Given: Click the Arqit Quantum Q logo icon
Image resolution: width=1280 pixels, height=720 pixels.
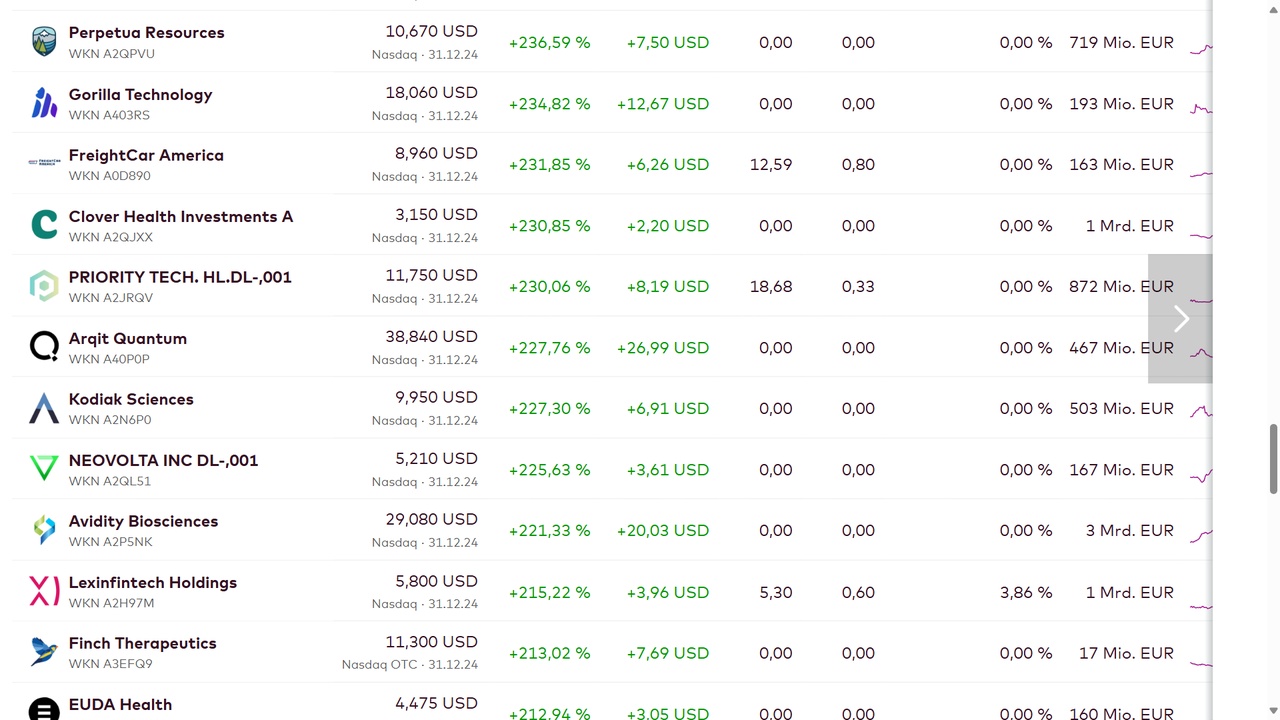Looking at the screenshot, I should [x=44, y=347].
